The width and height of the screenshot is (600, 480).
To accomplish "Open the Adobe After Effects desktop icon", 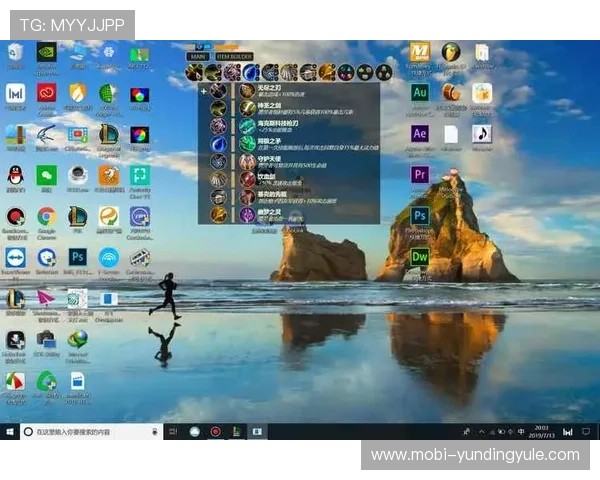I will [x=420, y=134].
